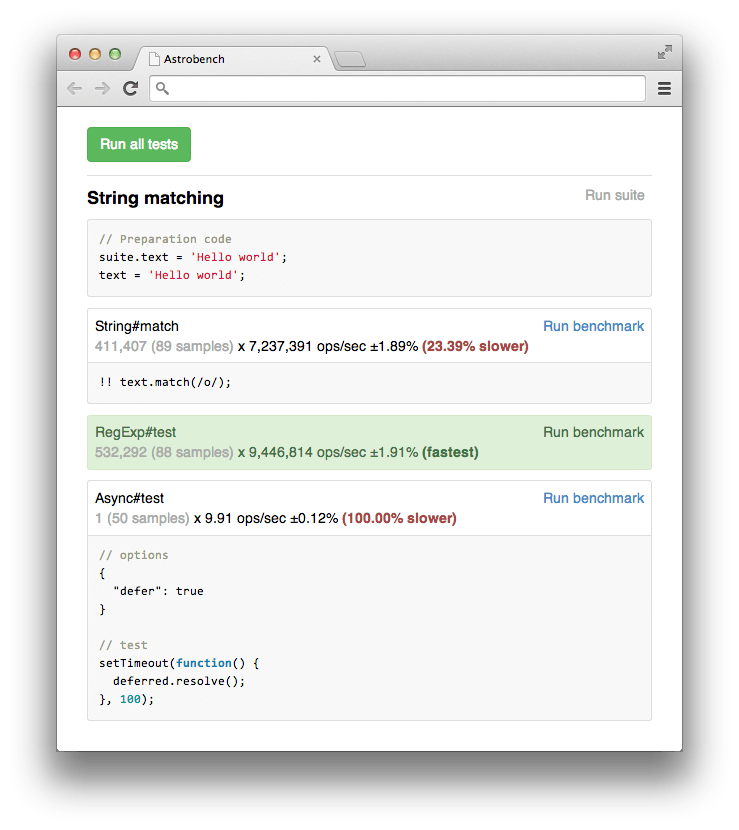Run benchmark for String#match
Viewport: 739px width, 830px height.
[x=593, y=326]
